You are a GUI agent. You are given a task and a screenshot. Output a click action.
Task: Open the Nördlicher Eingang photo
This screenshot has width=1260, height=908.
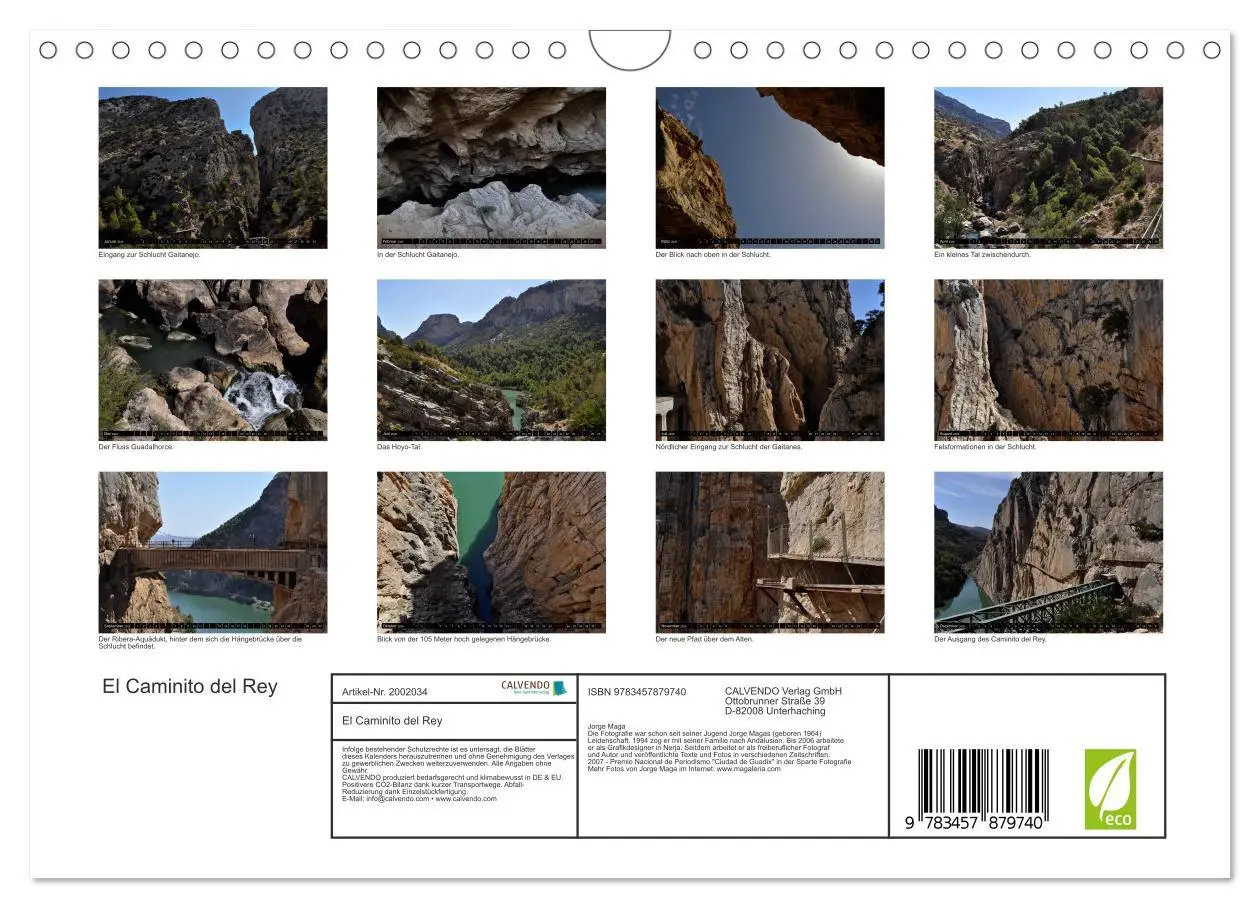click(770, 360)
